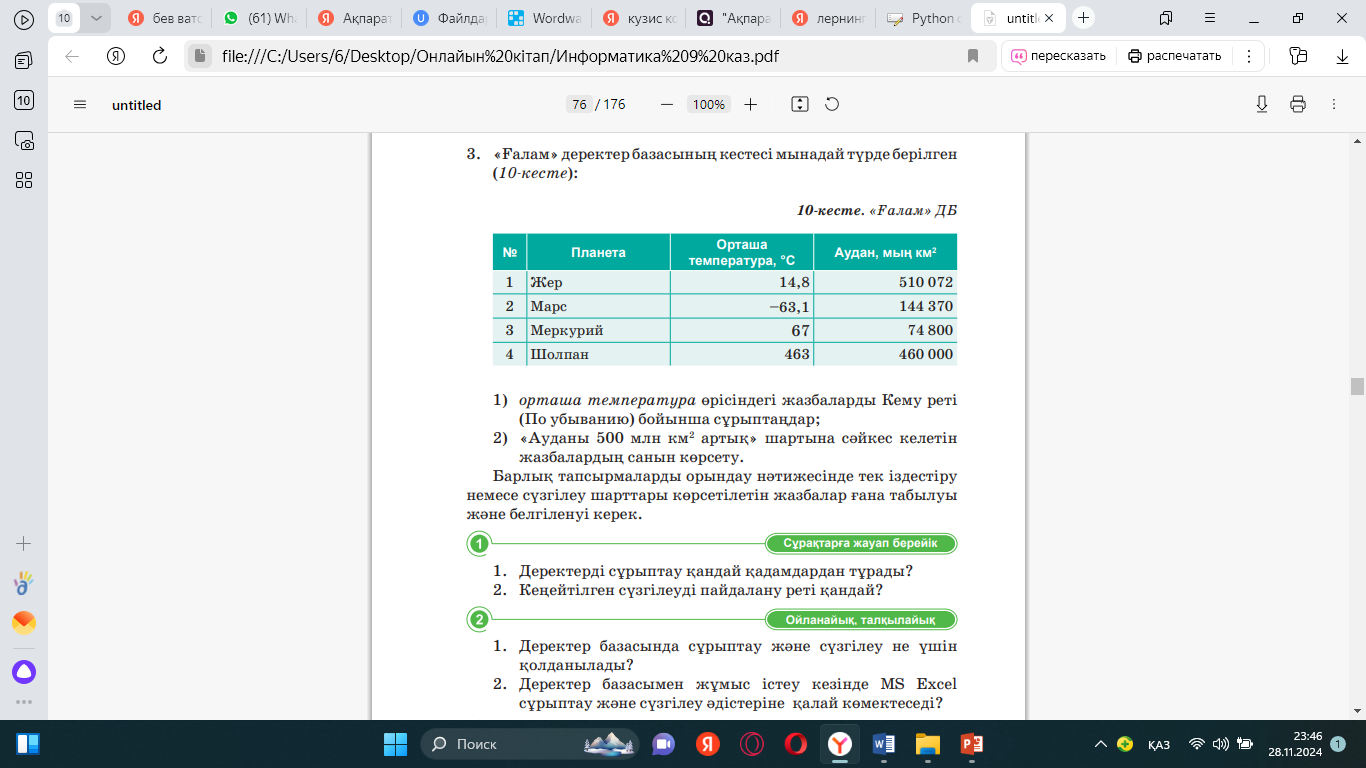
Task: Open Yandex Mail from left sidebar
Action: pos(24,623)
